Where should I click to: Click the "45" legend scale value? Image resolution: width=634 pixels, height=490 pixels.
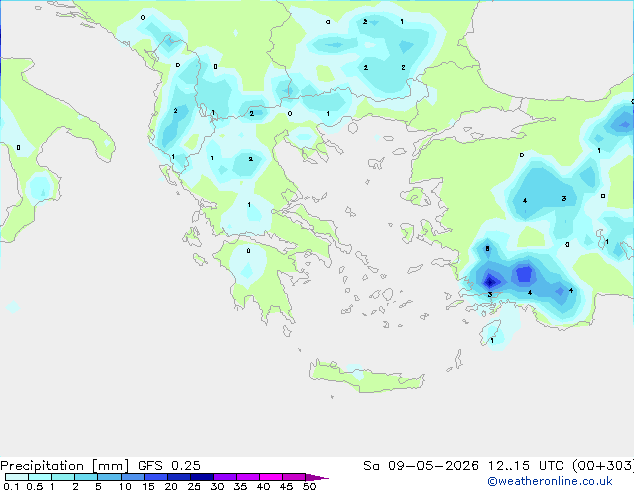coord(286,486)
